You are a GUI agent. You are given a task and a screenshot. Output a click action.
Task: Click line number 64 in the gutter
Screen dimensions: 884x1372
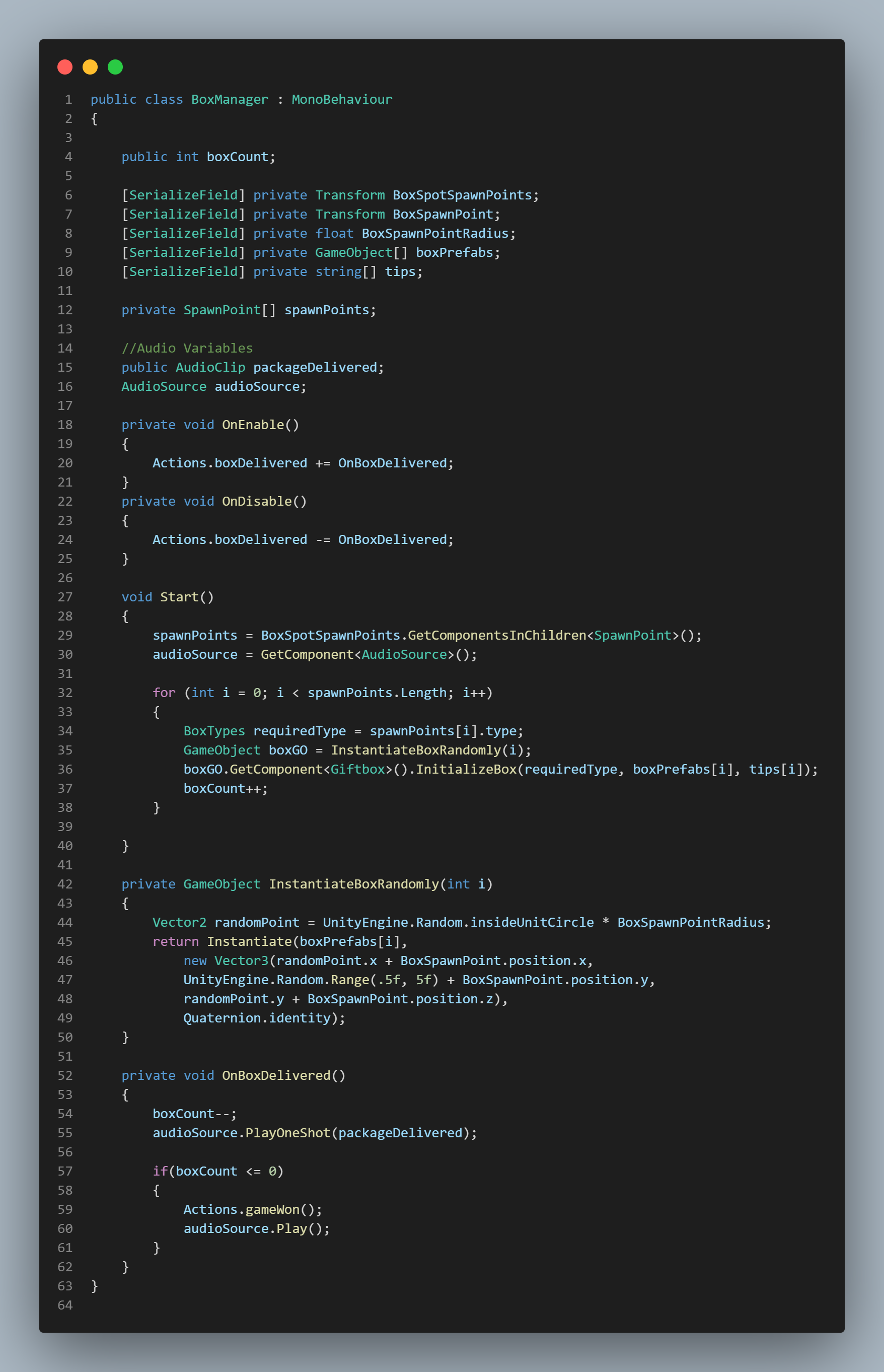pos(65,1306)
